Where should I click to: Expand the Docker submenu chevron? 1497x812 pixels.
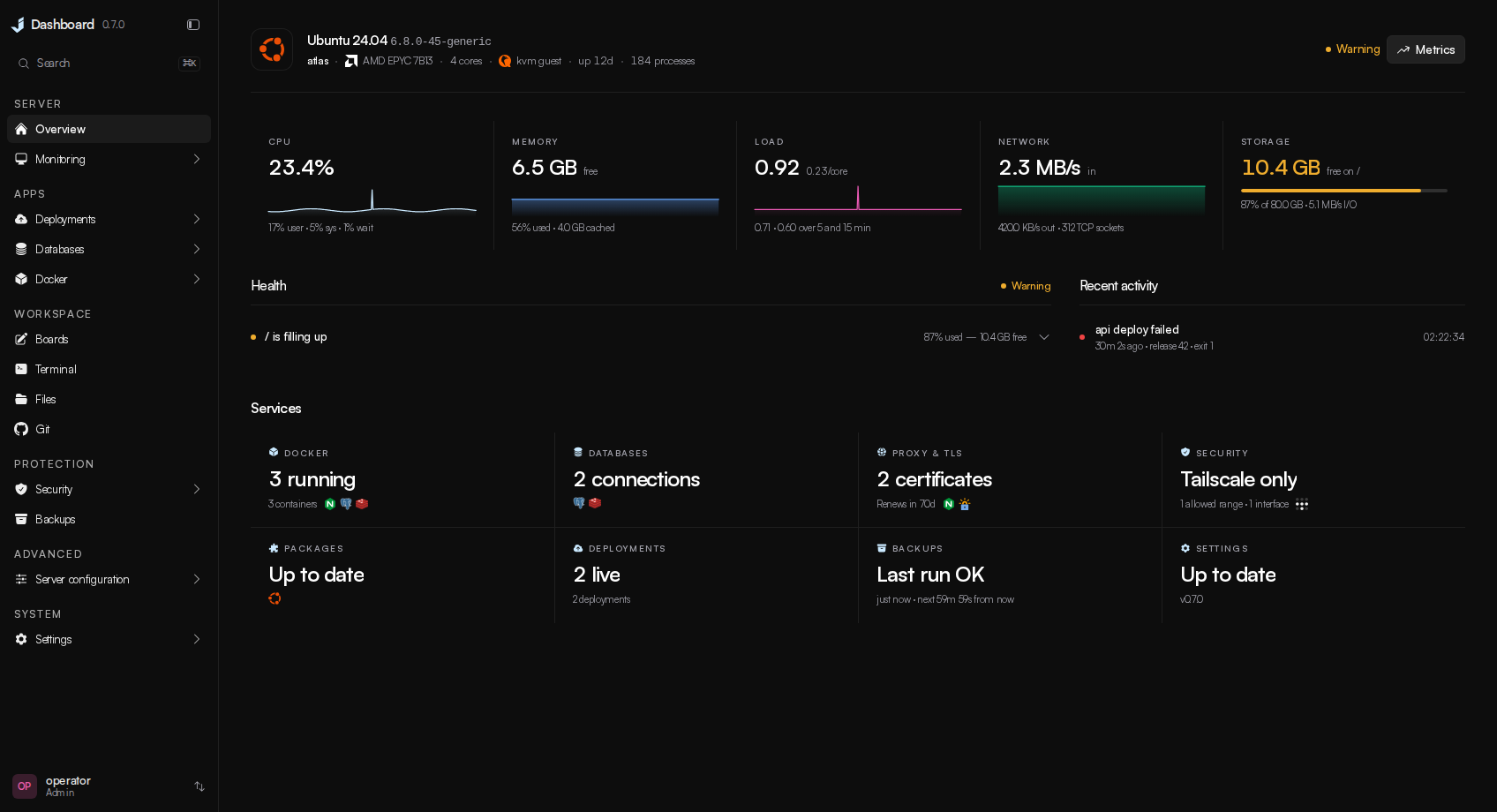tap(197, 279)
